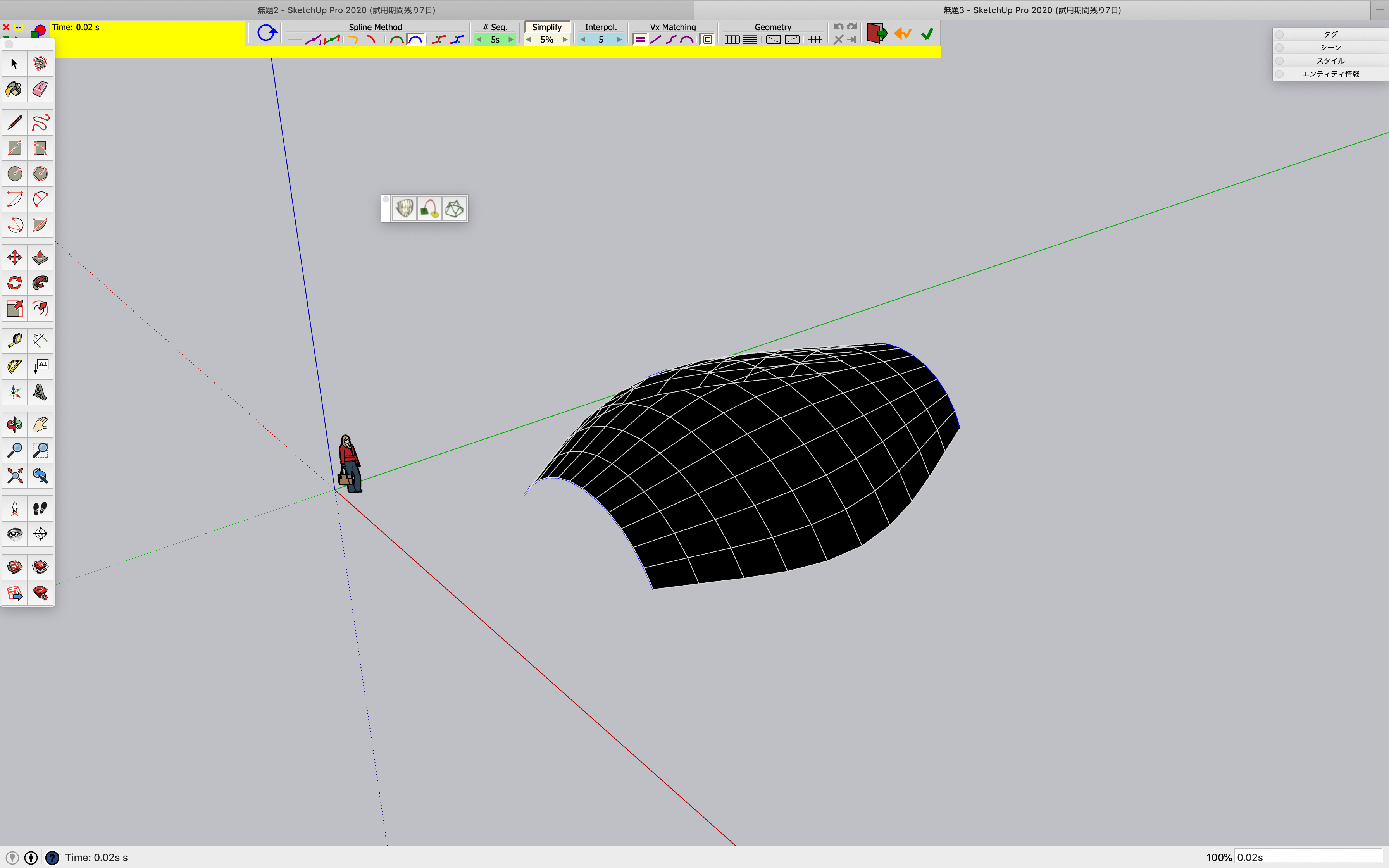Viewport: 1389px width, 868px height.
Task: Click the Paint Bucket tool icon
Action: coord(14,89)
